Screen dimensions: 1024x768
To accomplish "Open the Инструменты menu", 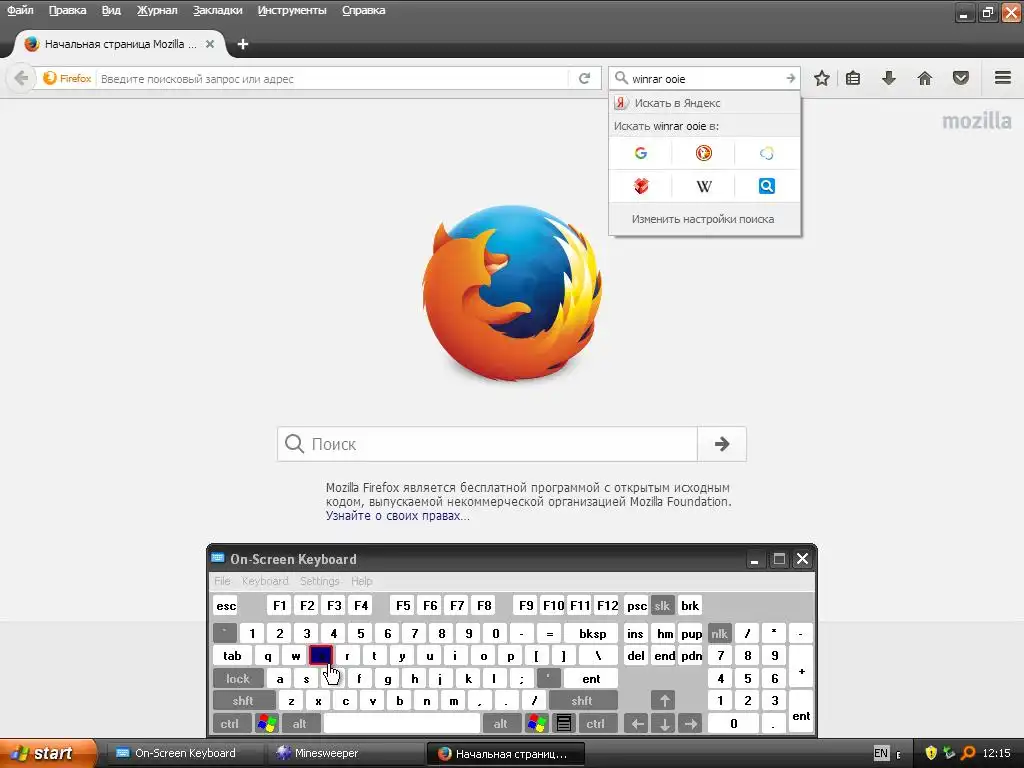I will (x=292, y=10).
